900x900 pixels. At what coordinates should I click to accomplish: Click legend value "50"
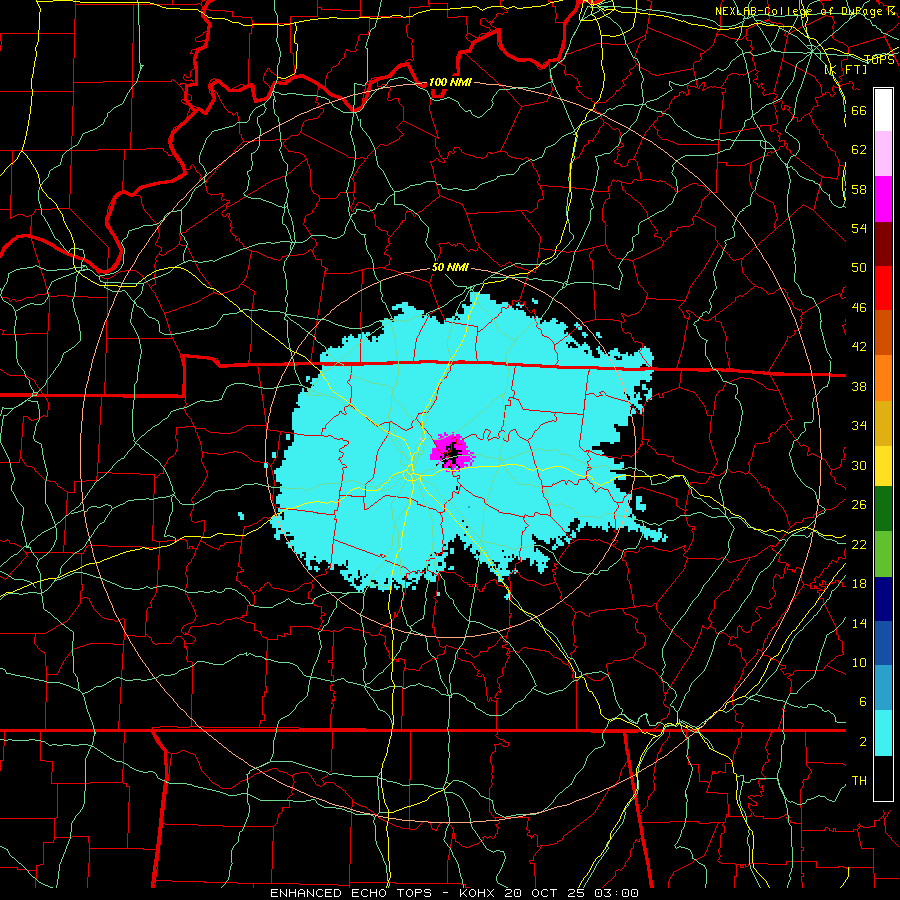[x=859, y=267]
